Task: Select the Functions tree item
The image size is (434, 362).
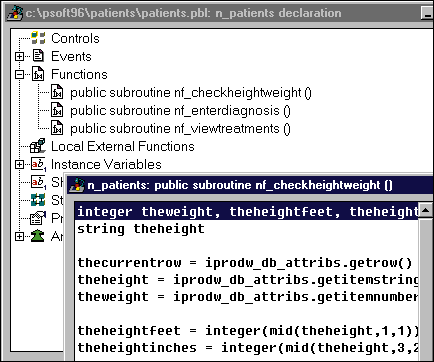Action: (79, 74)
